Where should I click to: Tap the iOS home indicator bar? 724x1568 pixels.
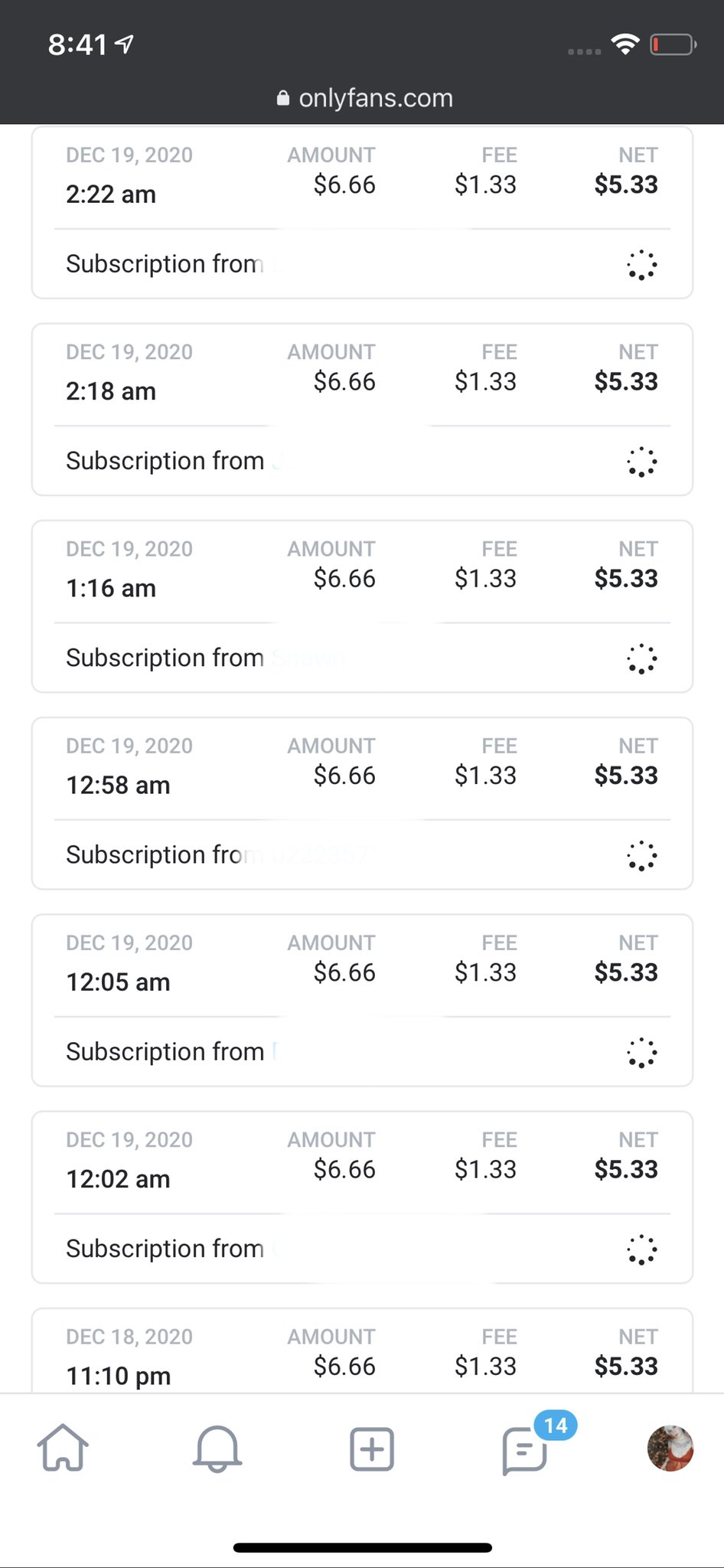click(362, 1547)
